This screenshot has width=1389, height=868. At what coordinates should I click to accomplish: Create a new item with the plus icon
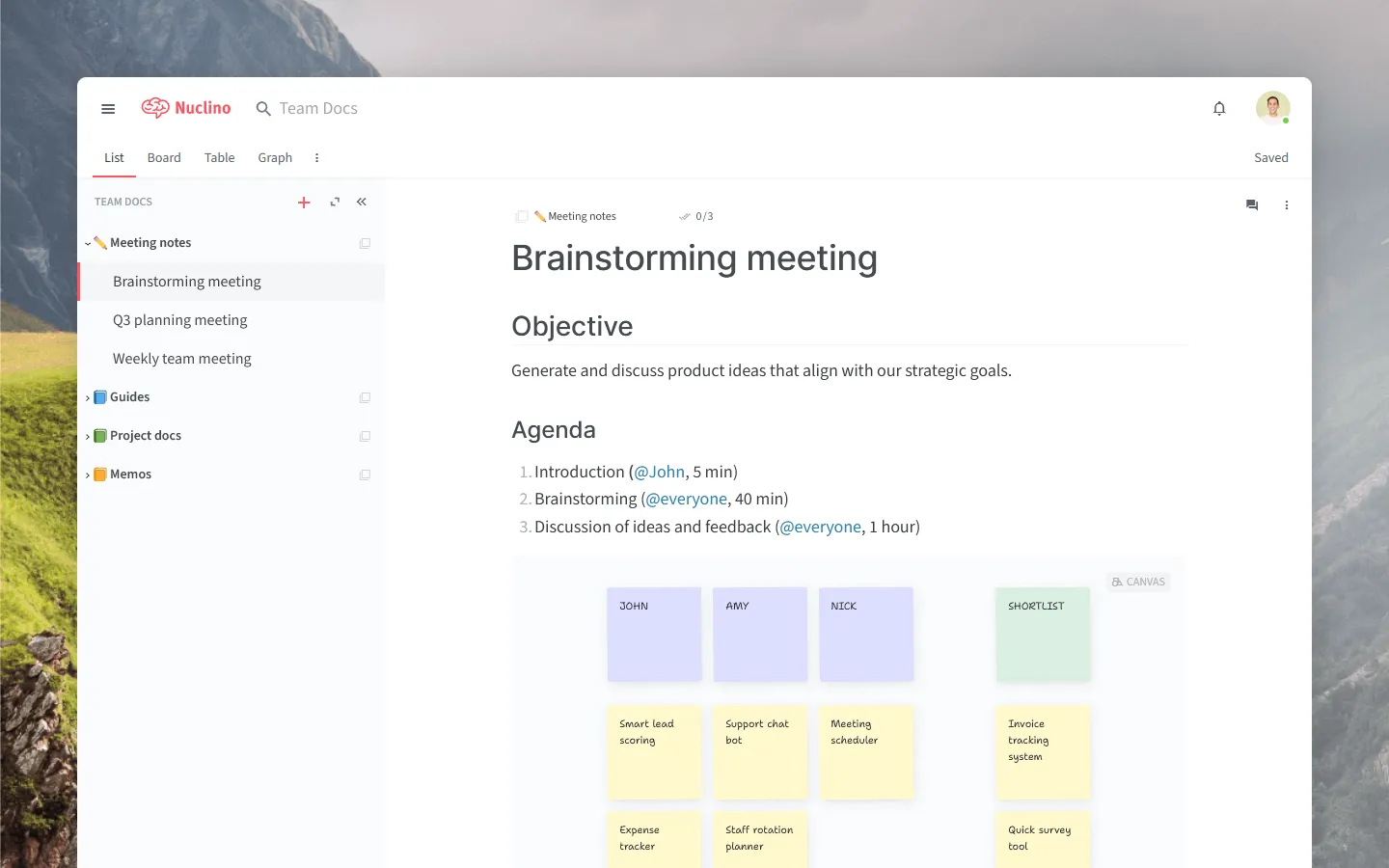point(304,203)
